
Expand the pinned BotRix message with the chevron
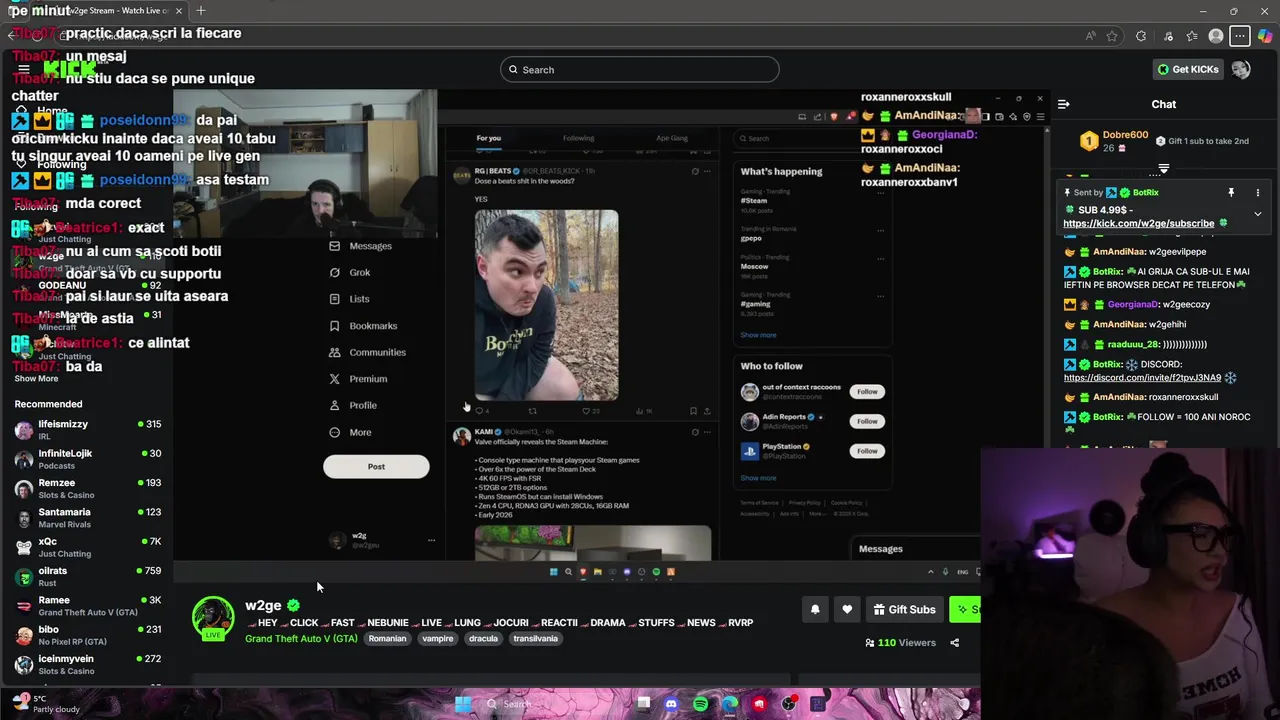click(x=1258, y=214)
